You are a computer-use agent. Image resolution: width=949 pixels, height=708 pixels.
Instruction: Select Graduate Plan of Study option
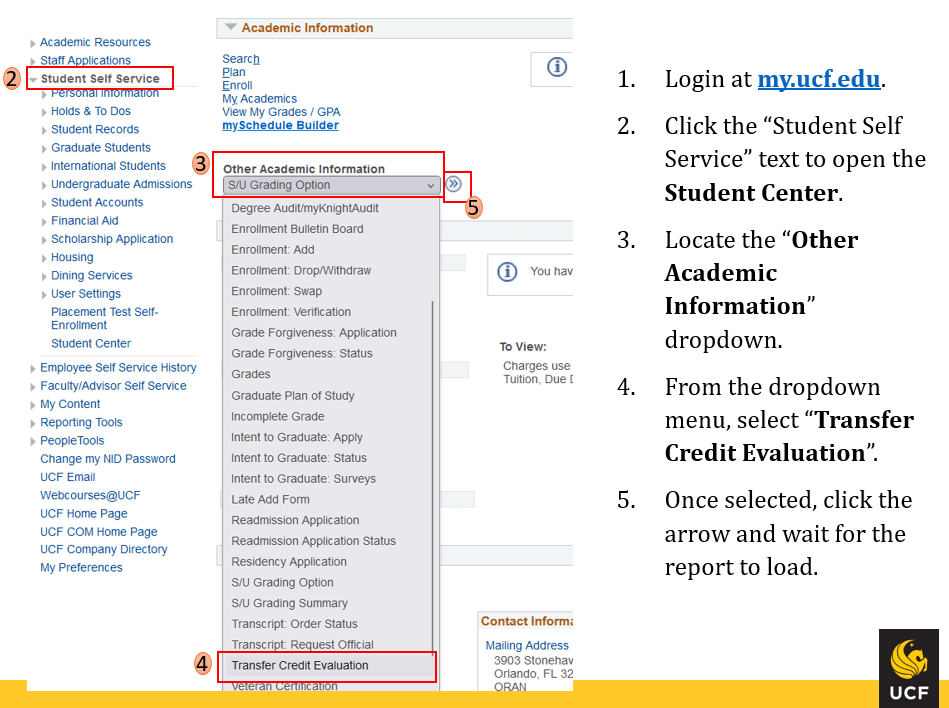point(327,396)
